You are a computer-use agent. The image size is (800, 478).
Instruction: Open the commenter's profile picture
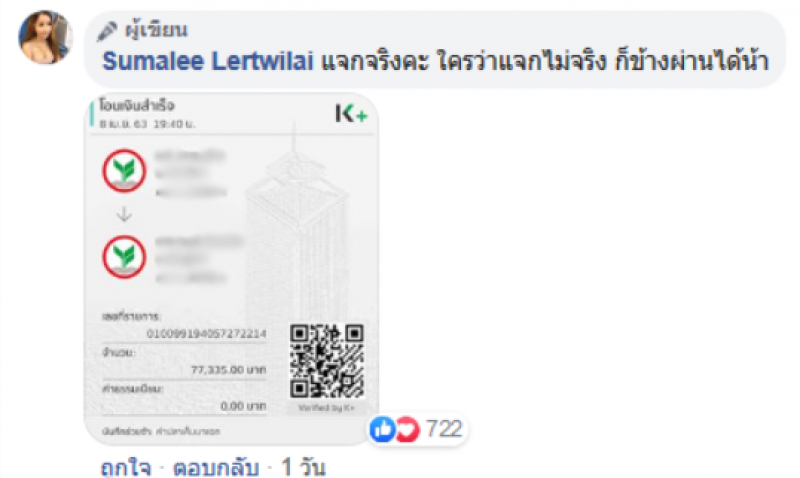click(x=45, y=37)
